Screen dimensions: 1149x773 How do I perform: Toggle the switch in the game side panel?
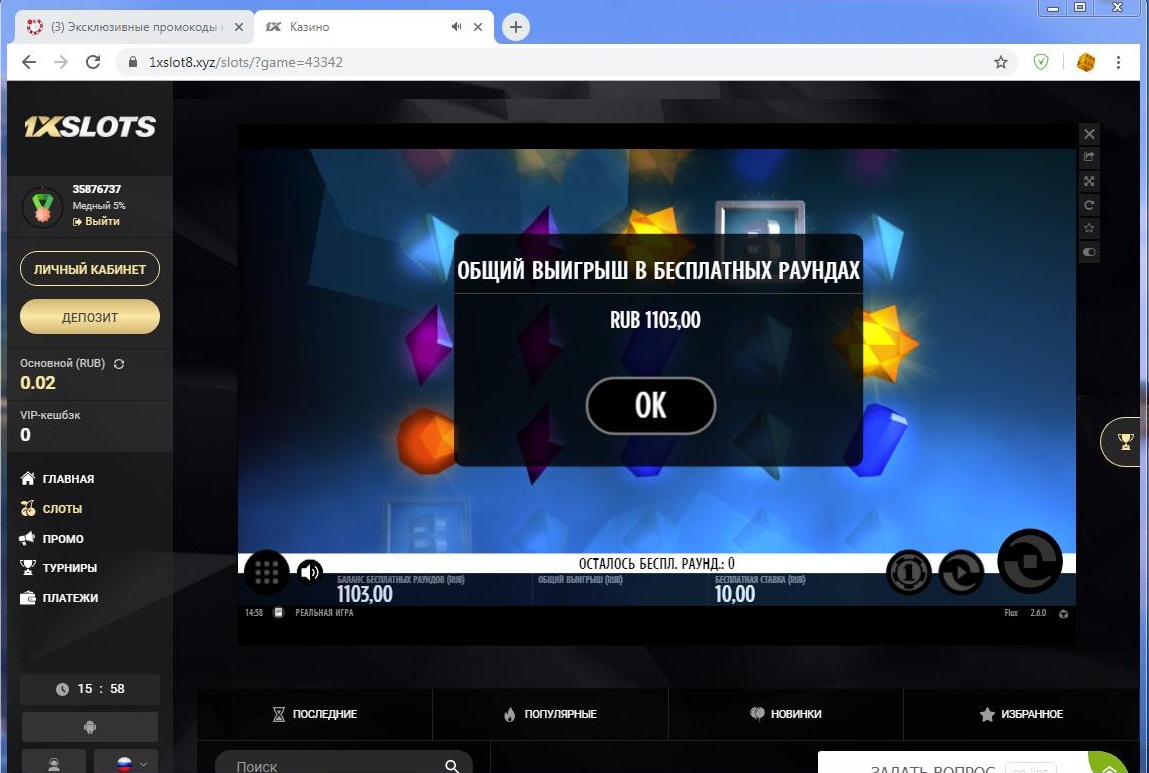(1089, 252)
